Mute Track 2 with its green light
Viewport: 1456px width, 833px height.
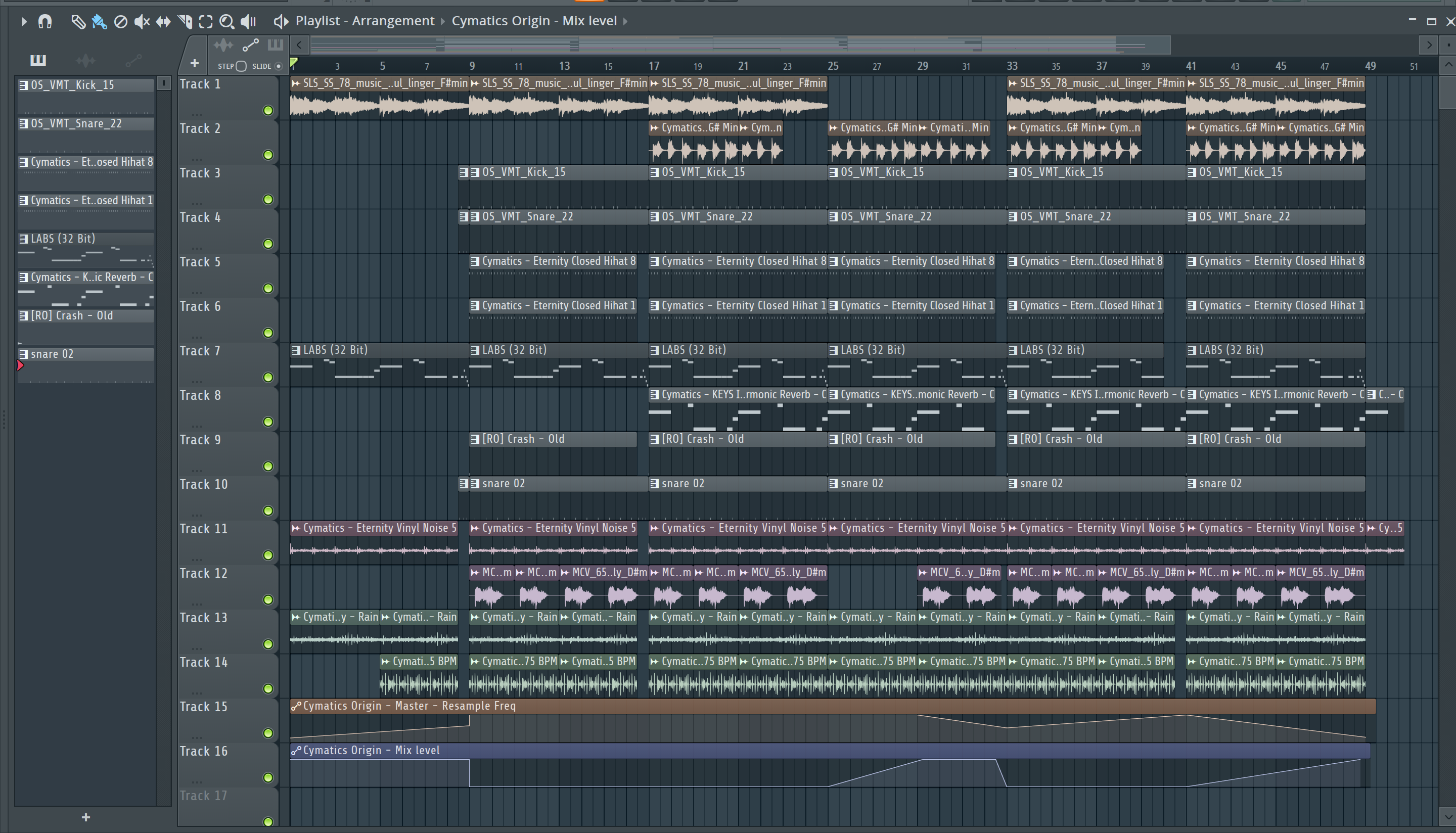(268, 155)
